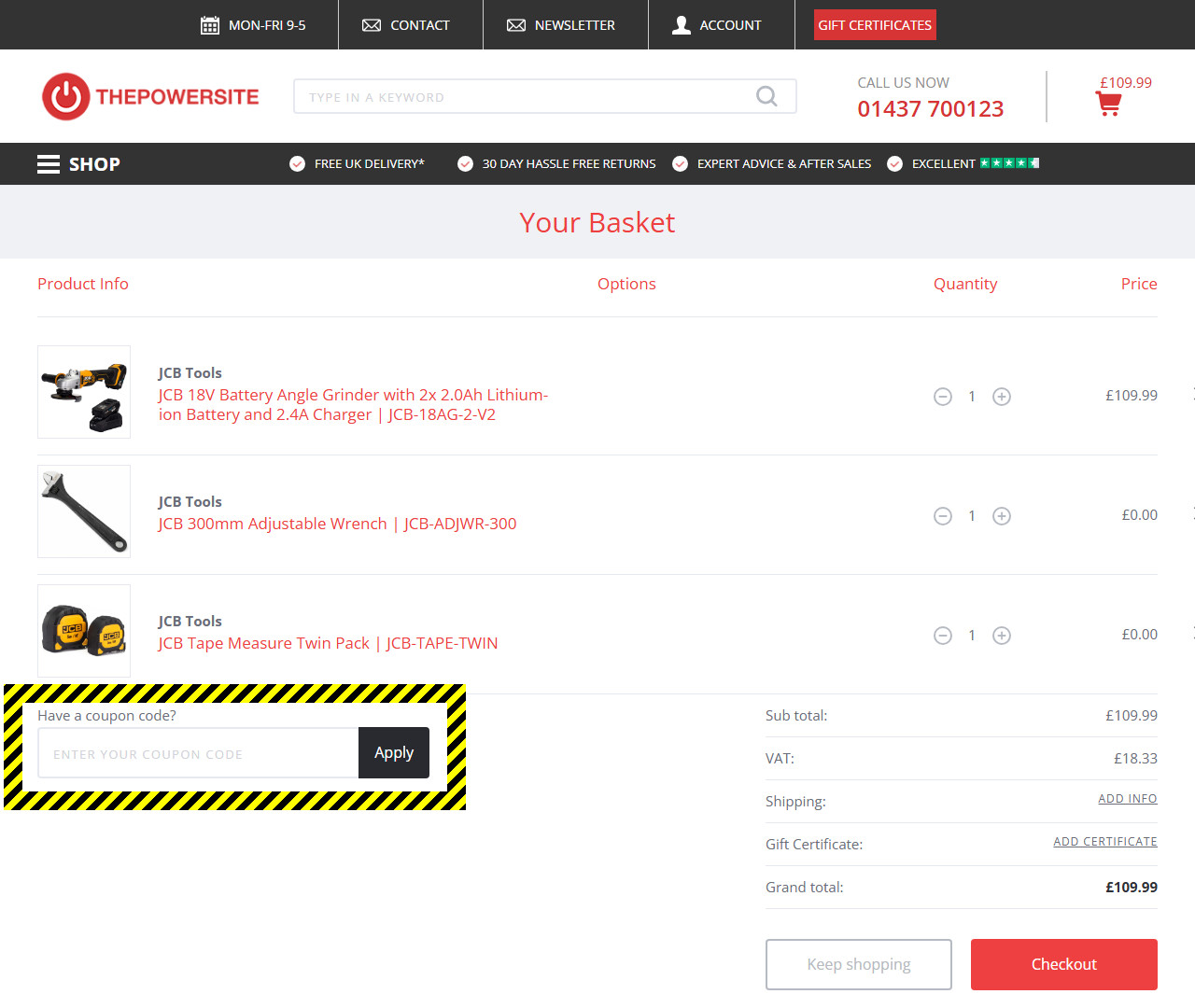
Task: Increase quantity of JCB Adjustable Wrench
Action: pyautogui.click(x=1002, y=516)
